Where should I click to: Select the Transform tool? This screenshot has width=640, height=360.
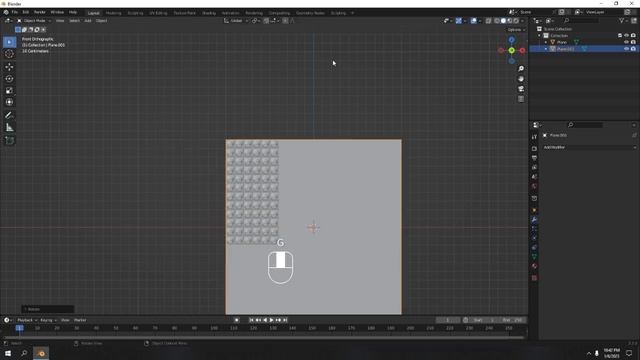(9, 102)
